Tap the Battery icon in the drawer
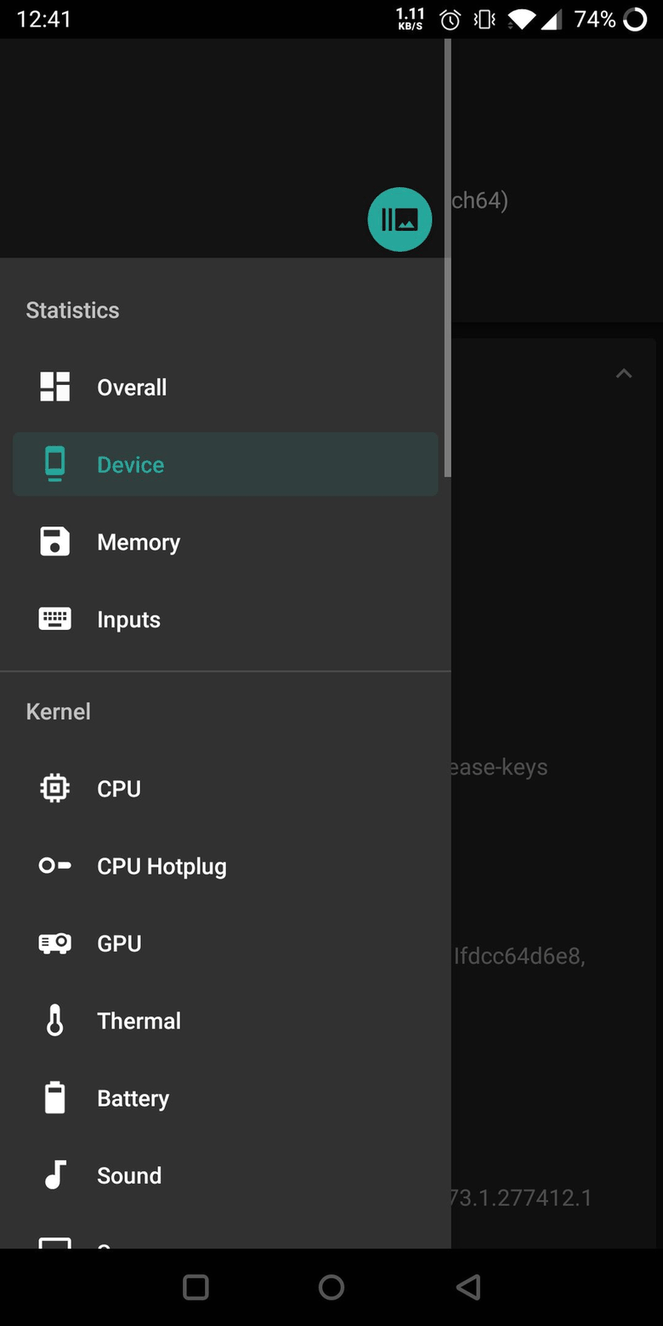 tap(55, 1098)
